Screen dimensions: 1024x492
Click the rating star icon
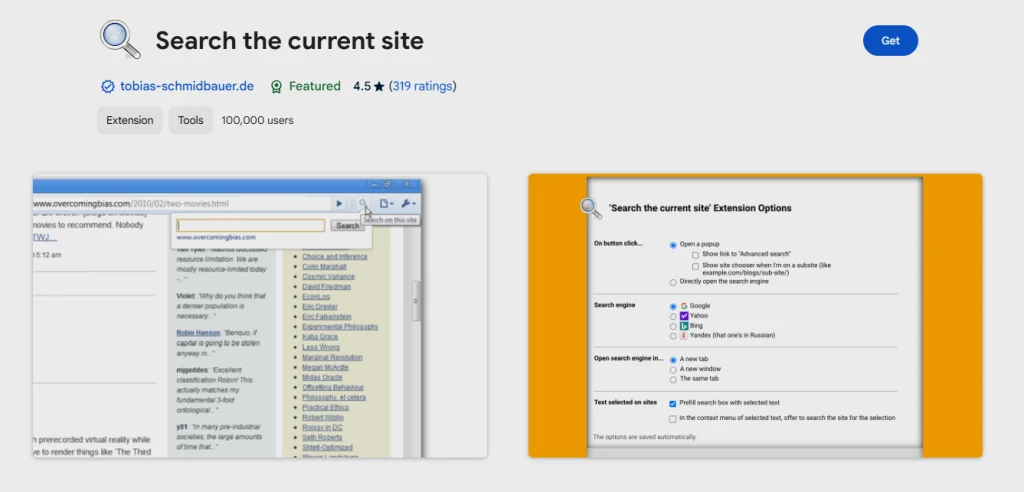379,87
